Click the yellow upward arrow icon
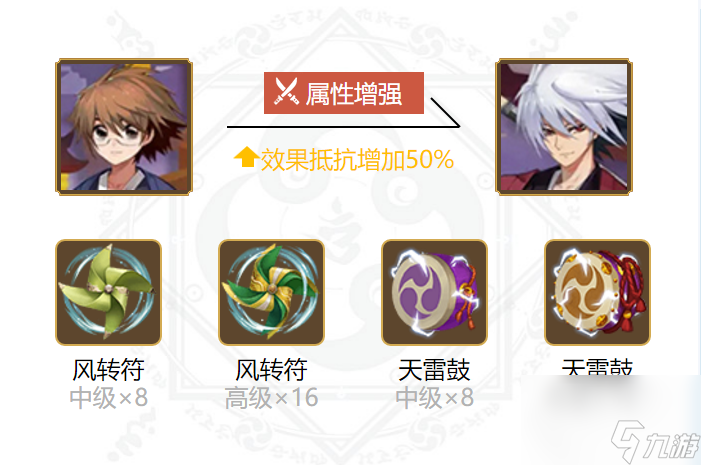This screenshot has height=465, width=701. [245, 157]
